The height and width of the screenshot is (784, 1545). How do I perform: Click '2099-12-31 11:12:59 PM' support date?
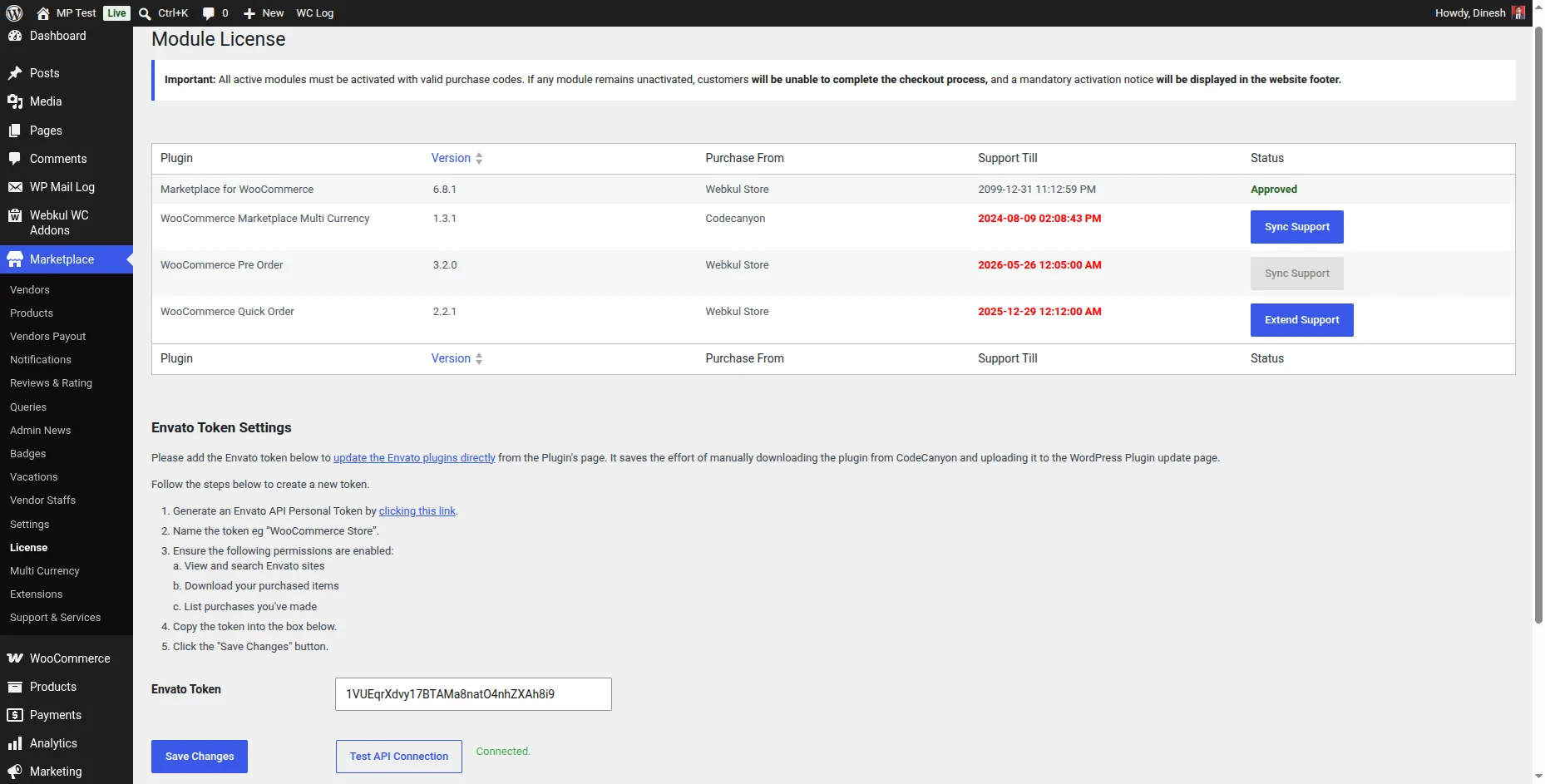pos(1037,190)
